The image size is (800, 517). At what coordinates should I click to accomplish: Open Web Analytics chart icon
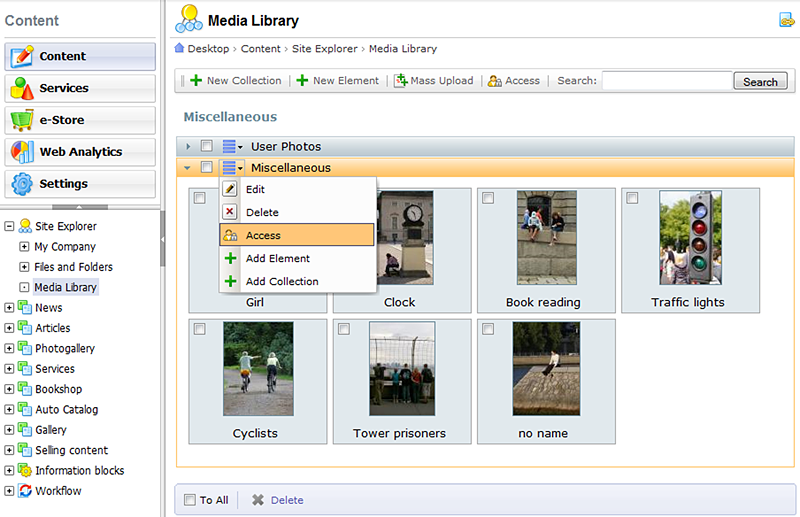coord(22,152)
